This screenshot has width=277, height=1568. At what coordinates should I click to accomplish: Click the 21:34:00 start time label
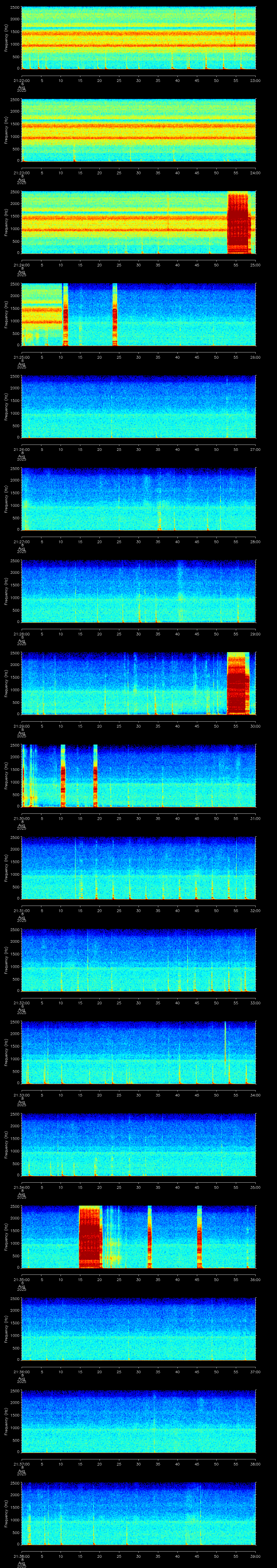21,1187
